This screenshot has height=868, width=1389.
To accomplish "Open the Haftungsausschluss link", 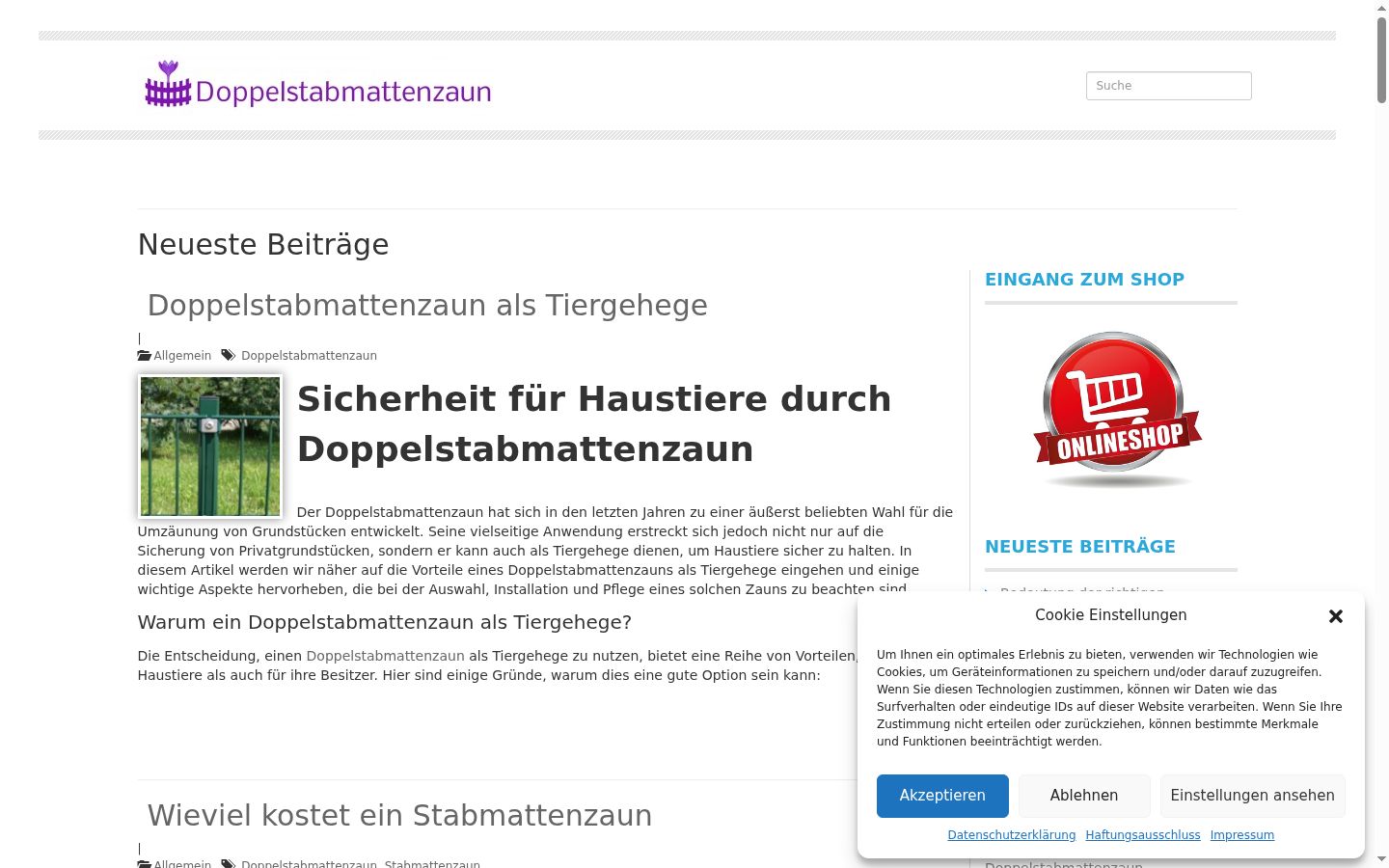I will click(x=1143, y=835).
